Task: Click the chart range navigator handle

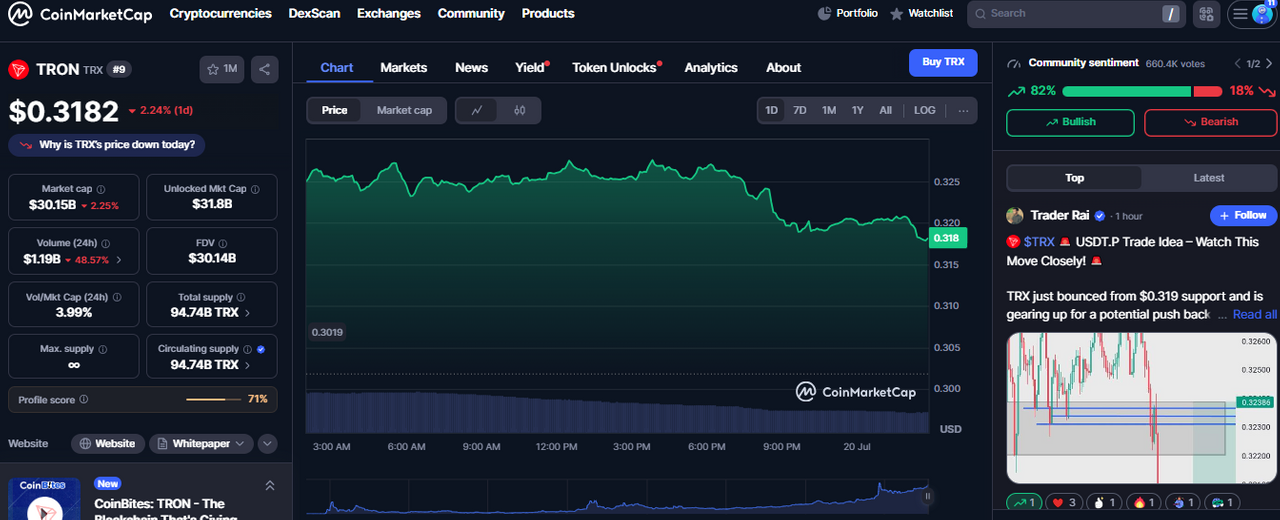Action: [x=927, y=495]
